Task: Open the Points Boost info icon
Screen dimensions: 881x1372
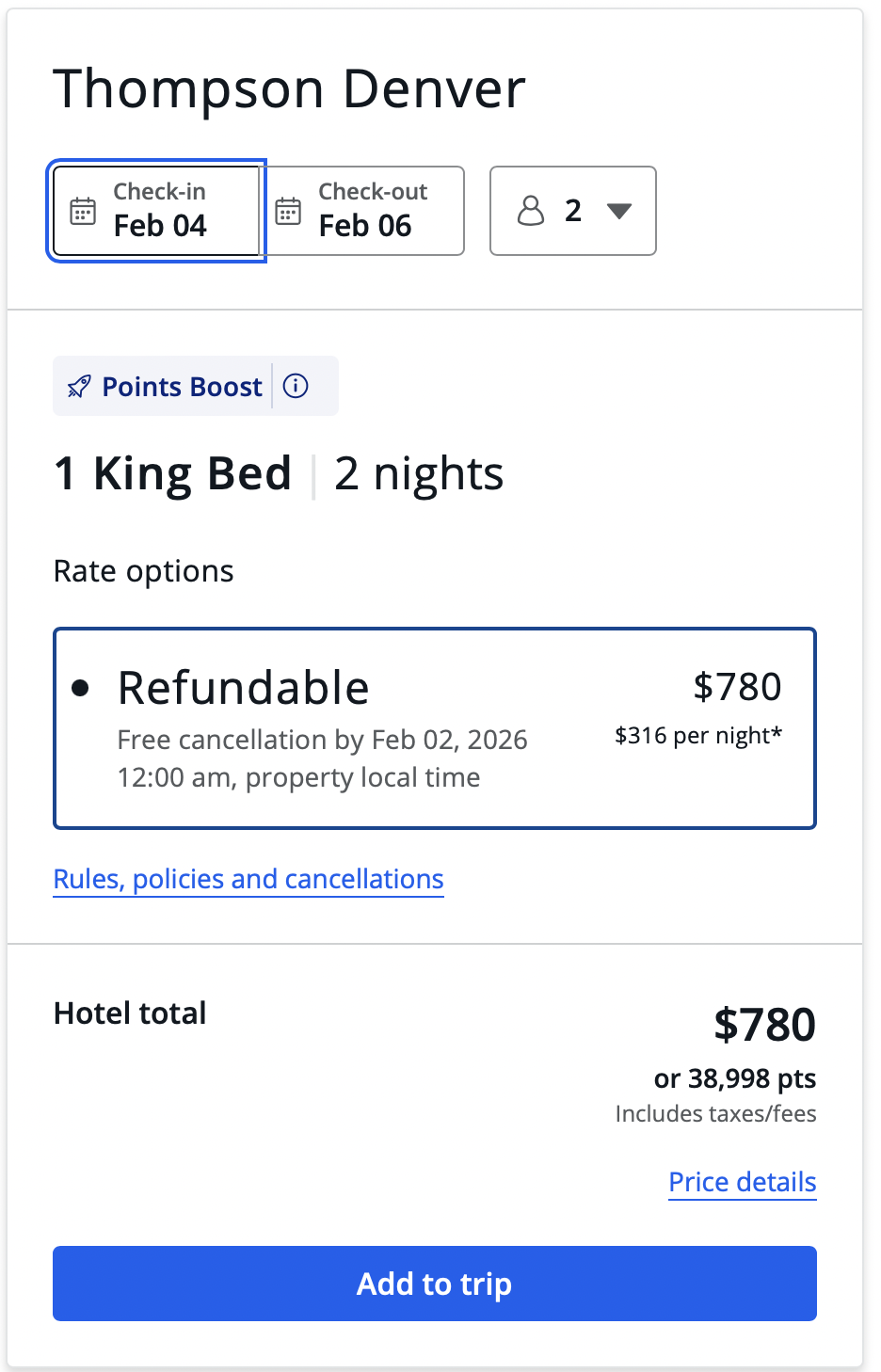Action: (296, 386)
